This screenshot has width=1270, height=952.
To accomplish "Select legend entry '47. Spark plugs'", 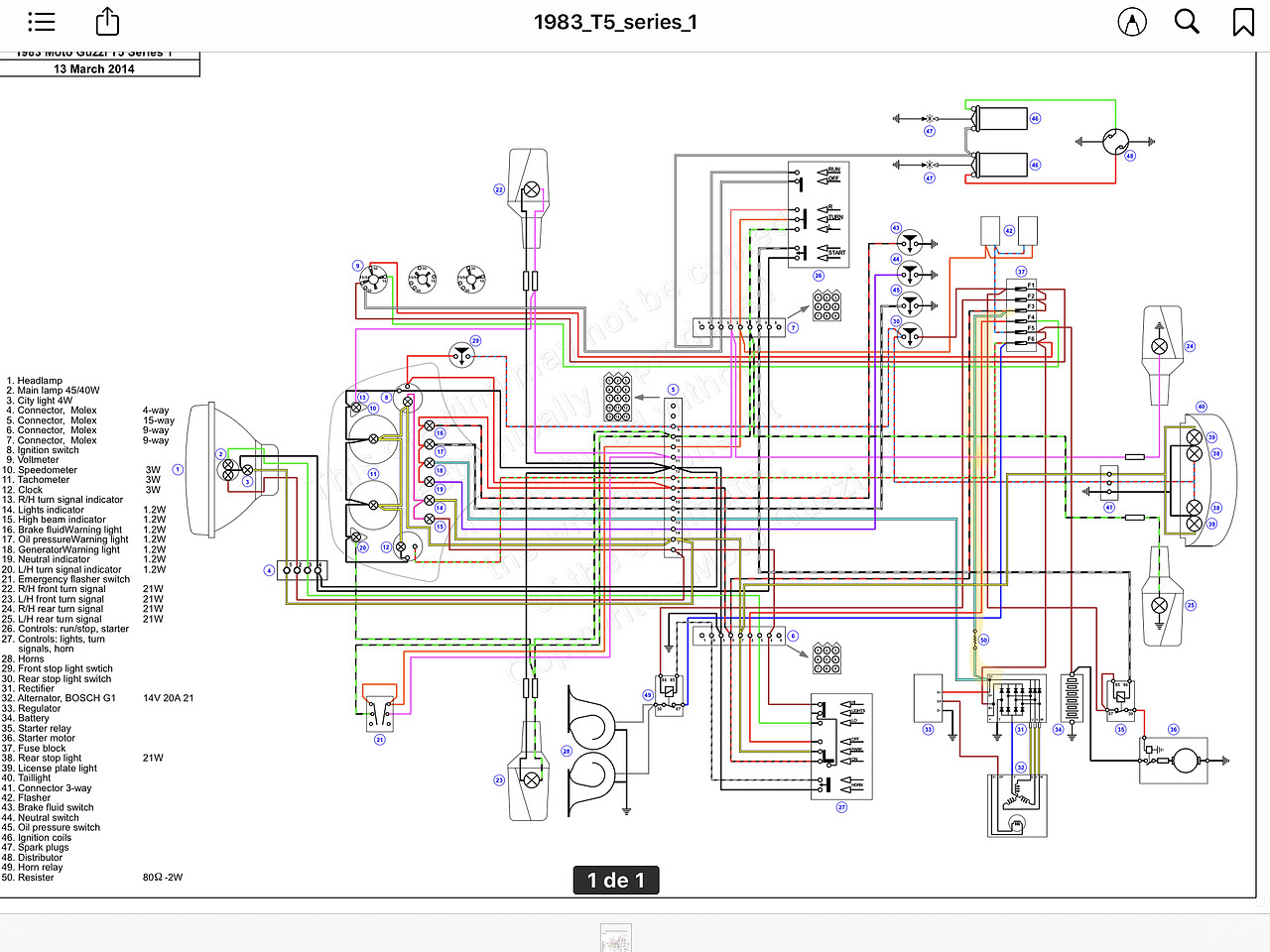I will point(36,847).
